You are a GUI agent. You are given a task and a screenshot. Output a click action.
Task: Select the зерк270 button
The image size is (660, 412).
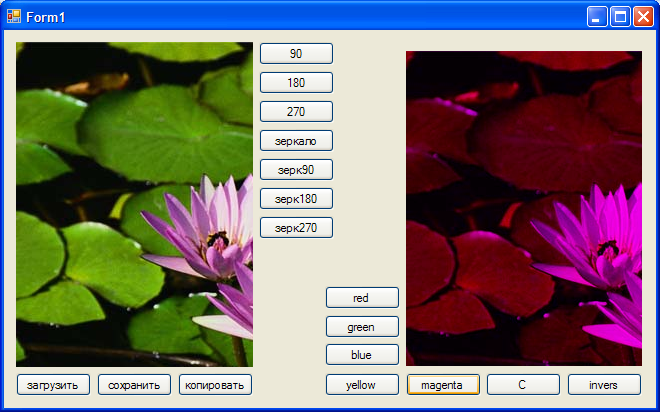(x=296, y=228)
